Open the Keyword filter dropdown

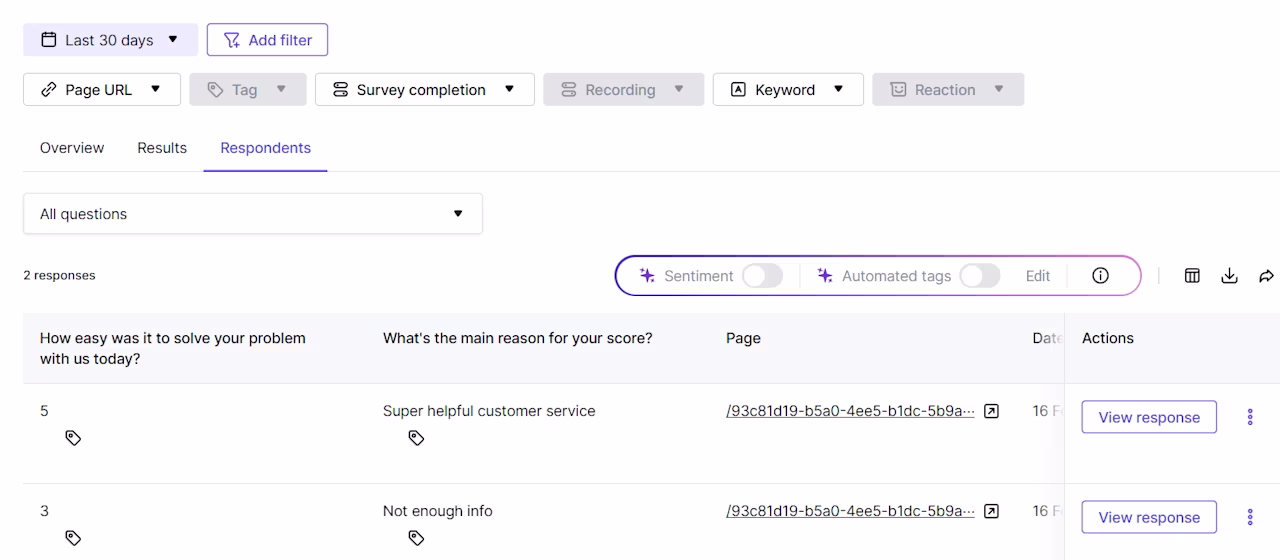788,89
